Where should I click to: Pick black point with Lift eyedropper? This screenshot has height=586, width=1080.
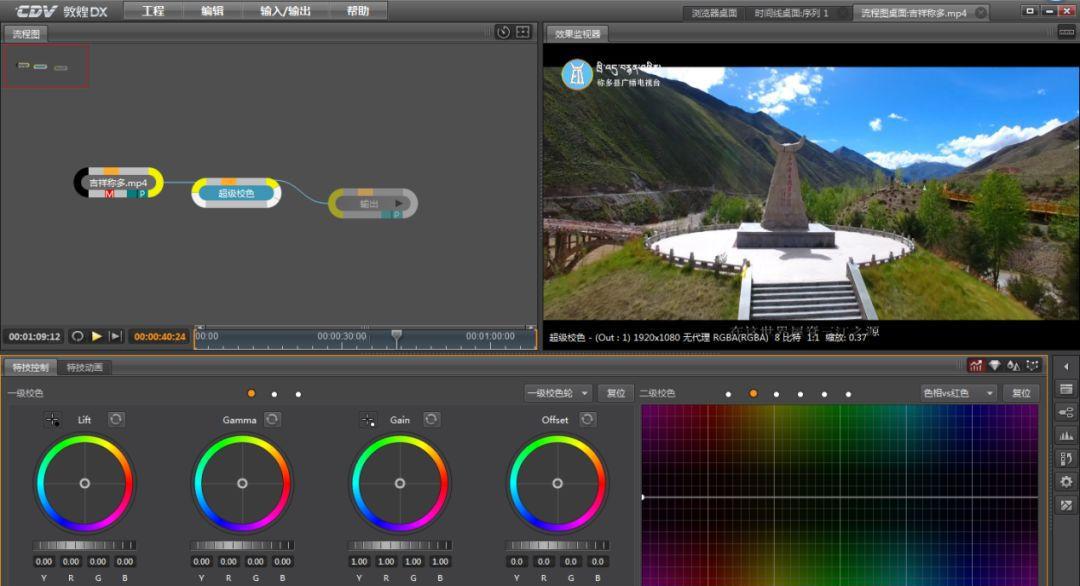(52, 419)
